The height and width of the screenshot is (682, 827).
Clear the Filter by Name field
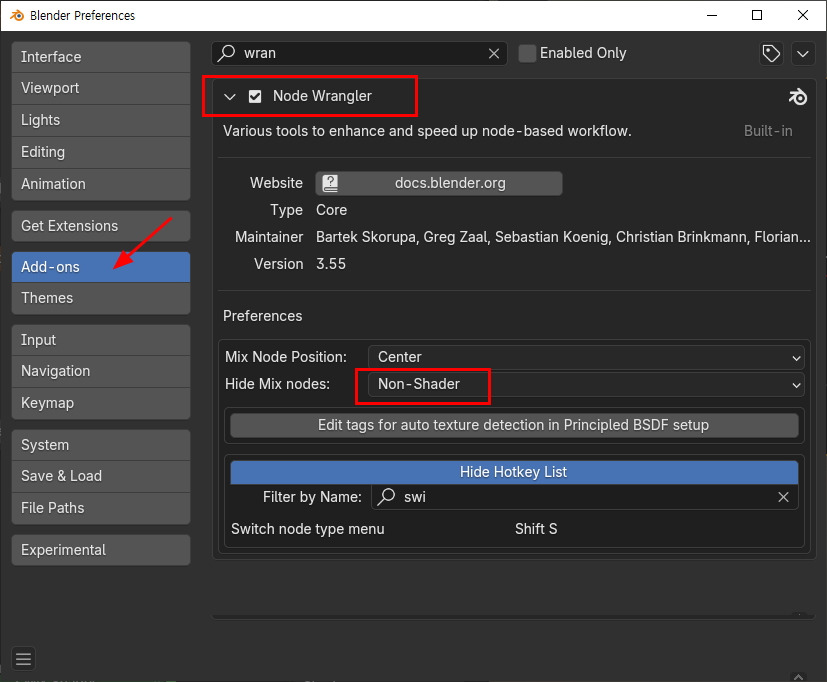pos(783,497)
